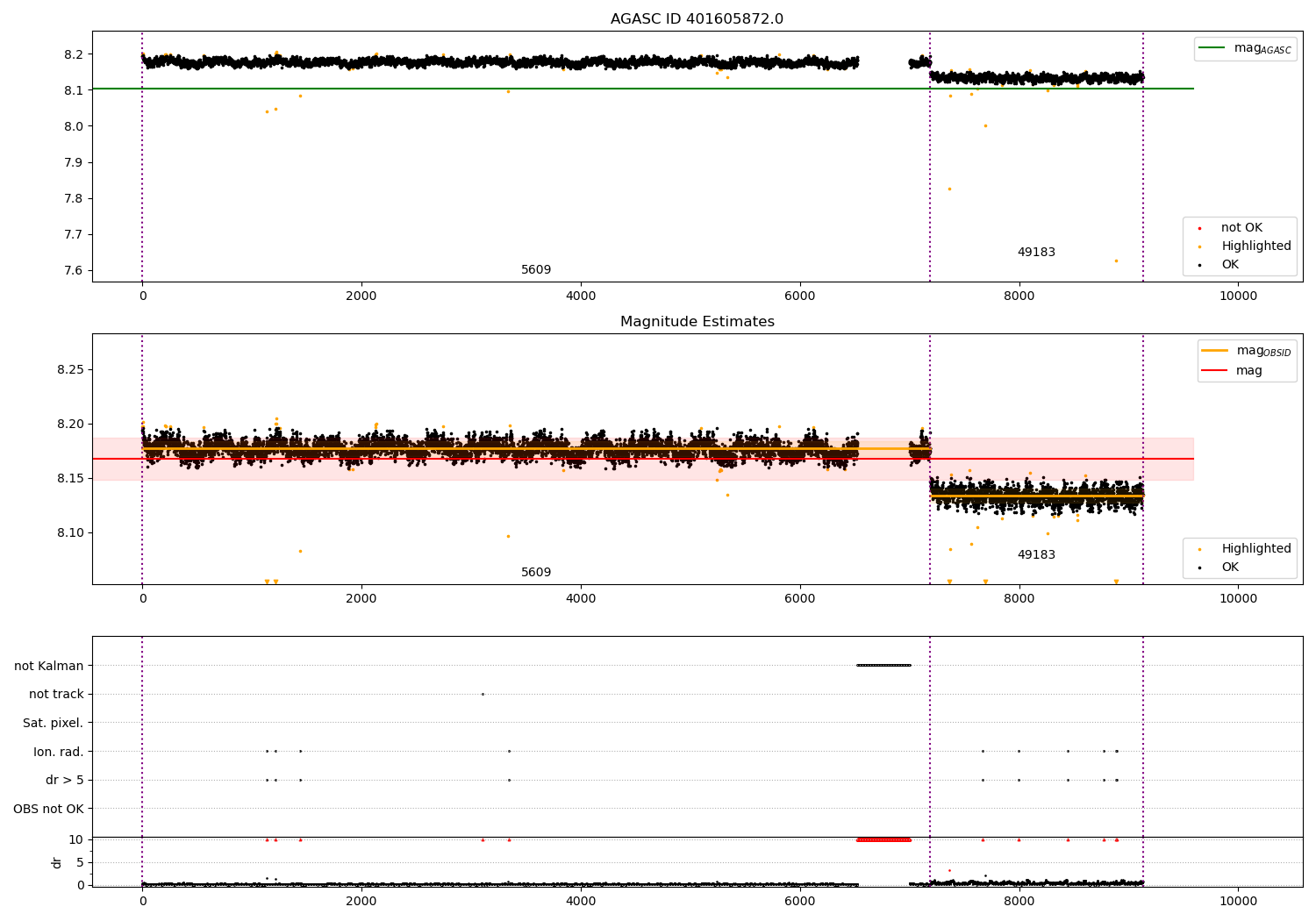The height and width of the screenshot is (921, 1316).
Task: Click the 8.2 y-axis tick in the top plot
Action: pyautogui.click(x=74, y=54)
